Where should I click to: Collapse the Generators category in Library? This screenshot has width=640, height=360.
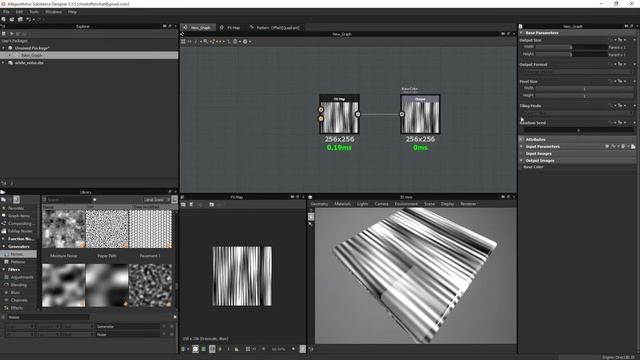pyautogui.click(x=4, y=247)
